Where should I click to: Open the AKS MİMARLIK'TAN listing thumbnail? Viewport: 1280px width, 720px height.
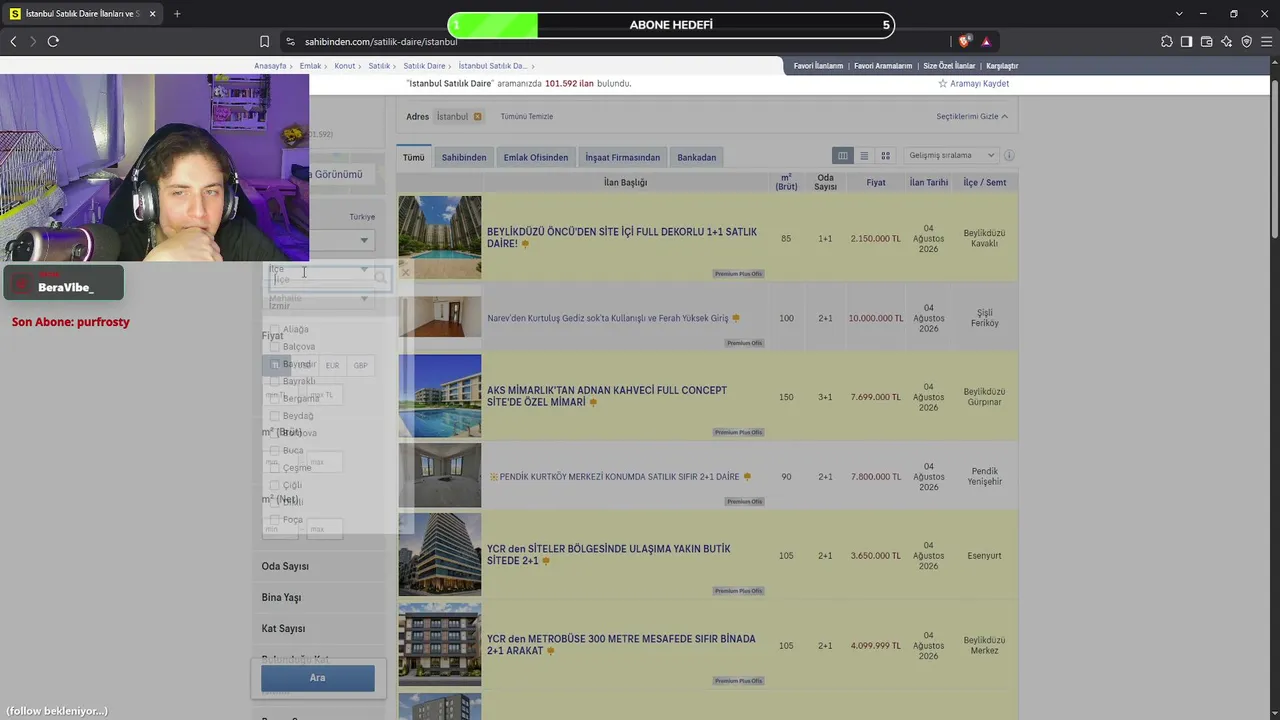[440, 396]
